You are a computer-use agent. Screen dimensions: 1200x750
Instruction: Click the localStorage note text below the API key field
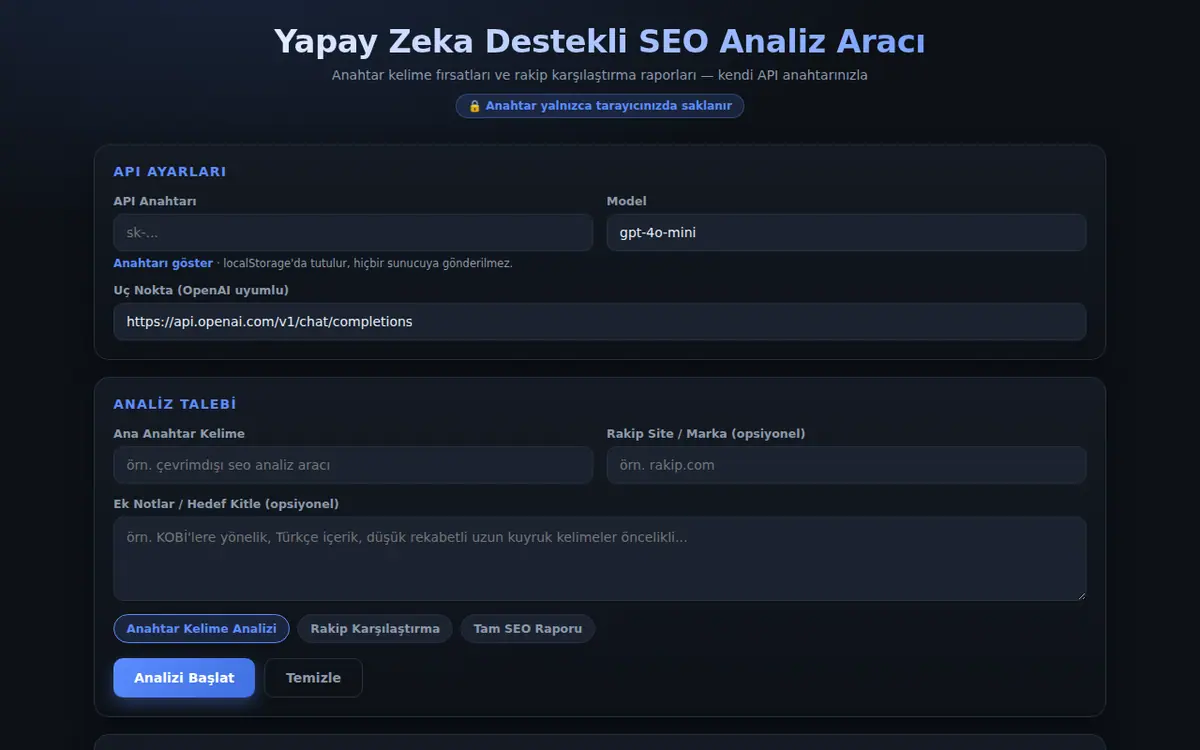[368, 263]
